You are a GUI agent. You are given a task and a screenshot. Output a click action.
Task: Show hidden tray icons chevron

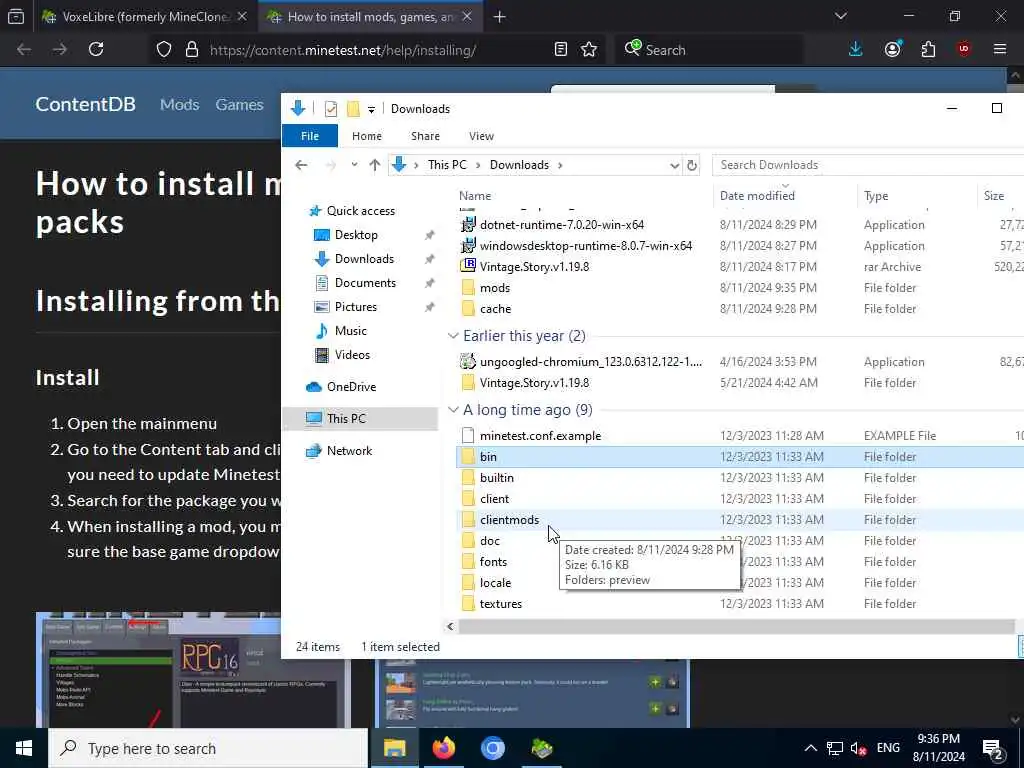tap(810, 748)
